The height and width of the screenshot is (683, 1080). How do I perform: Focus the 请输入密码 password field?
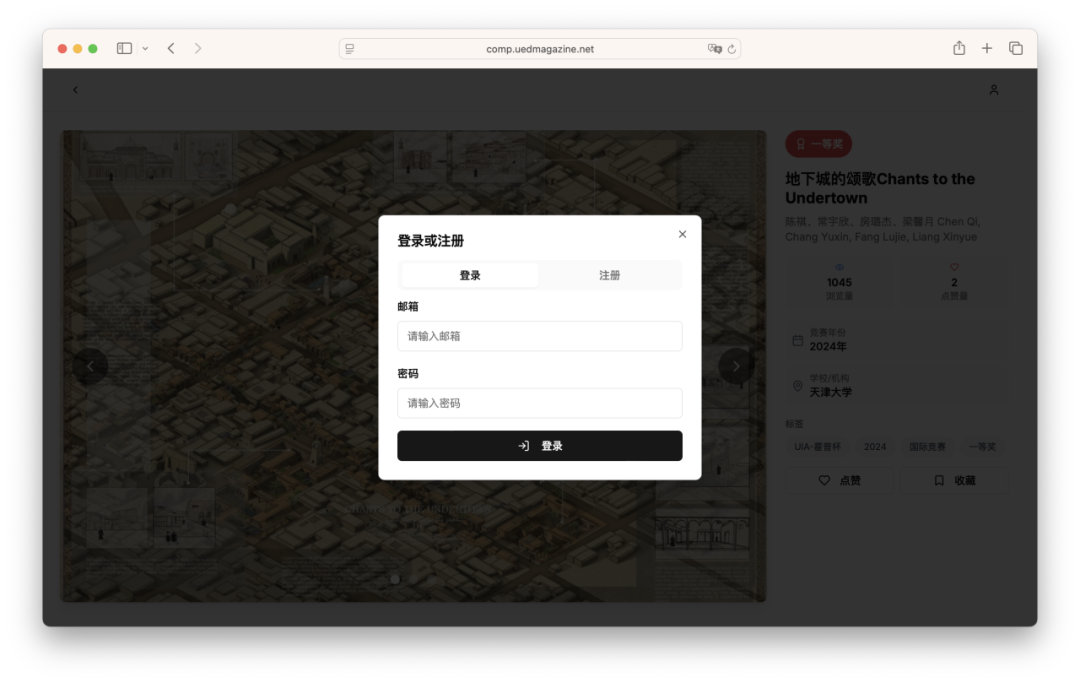(539, 403)
